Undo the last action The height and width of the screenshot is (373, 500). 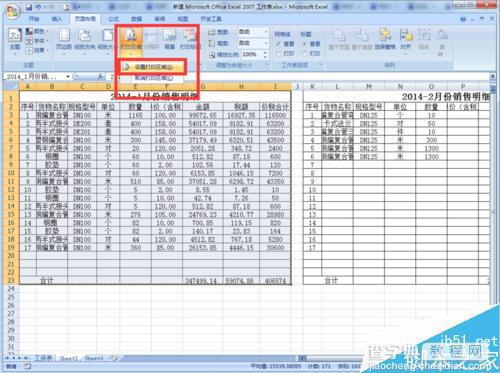pyautogui.click(x=39, y=7)
